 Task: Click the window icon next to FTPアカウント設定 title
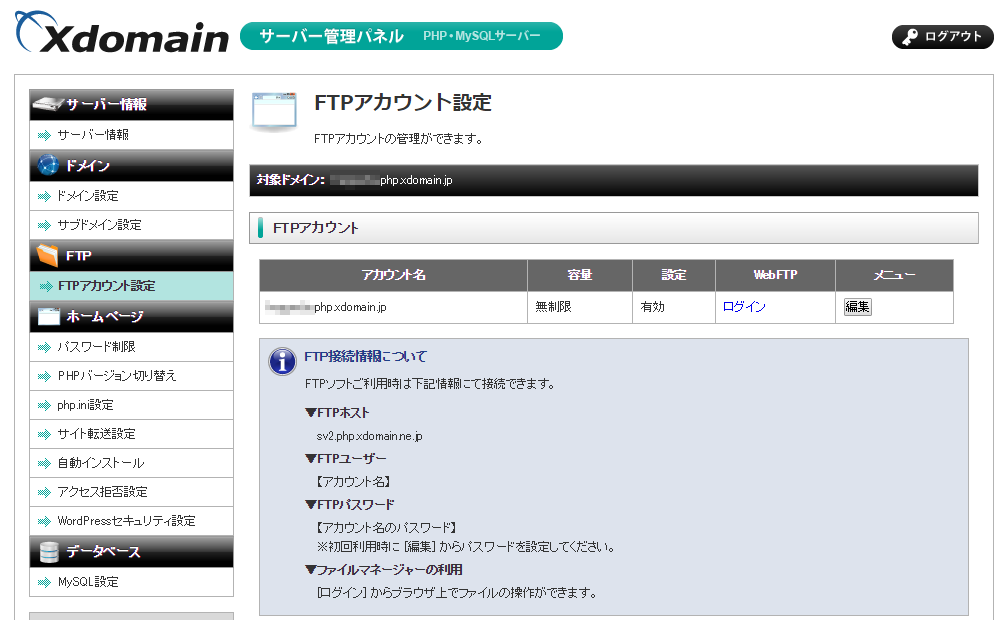(x=274, y=111)
